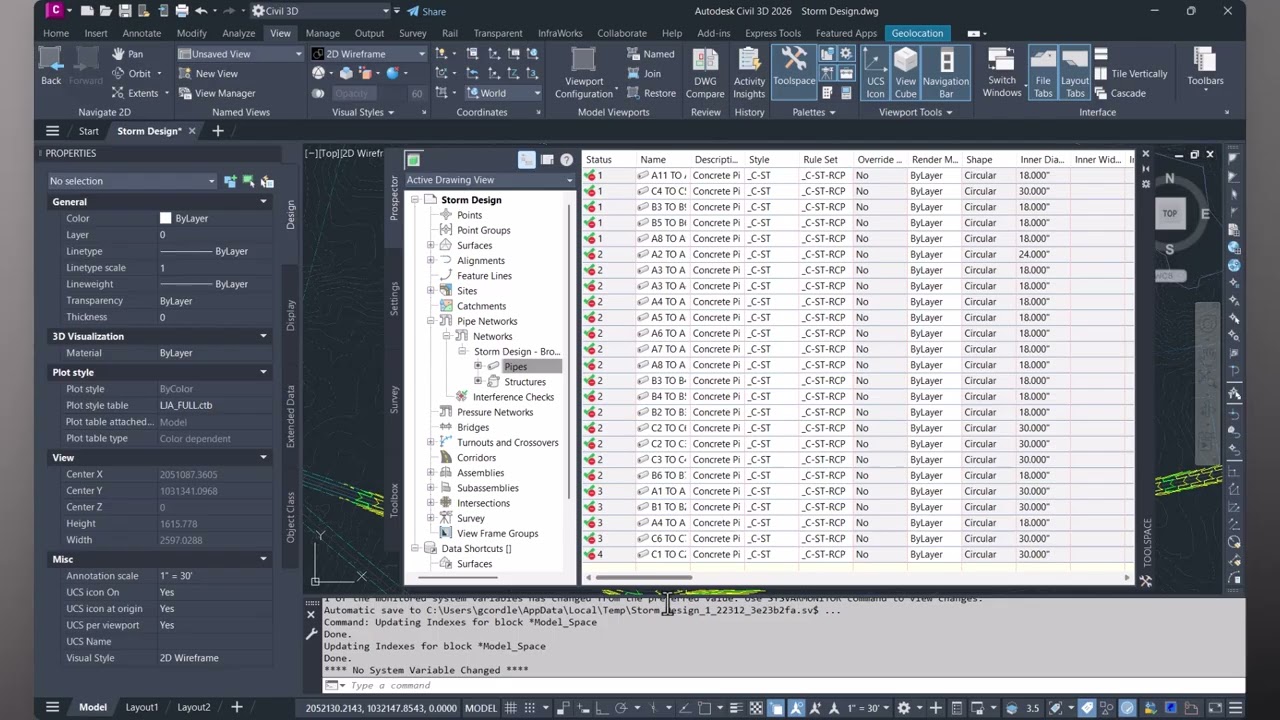The image size is (1280, 720).
Task: Open the Toolbars dropdown
Action: click(1205, 68)
